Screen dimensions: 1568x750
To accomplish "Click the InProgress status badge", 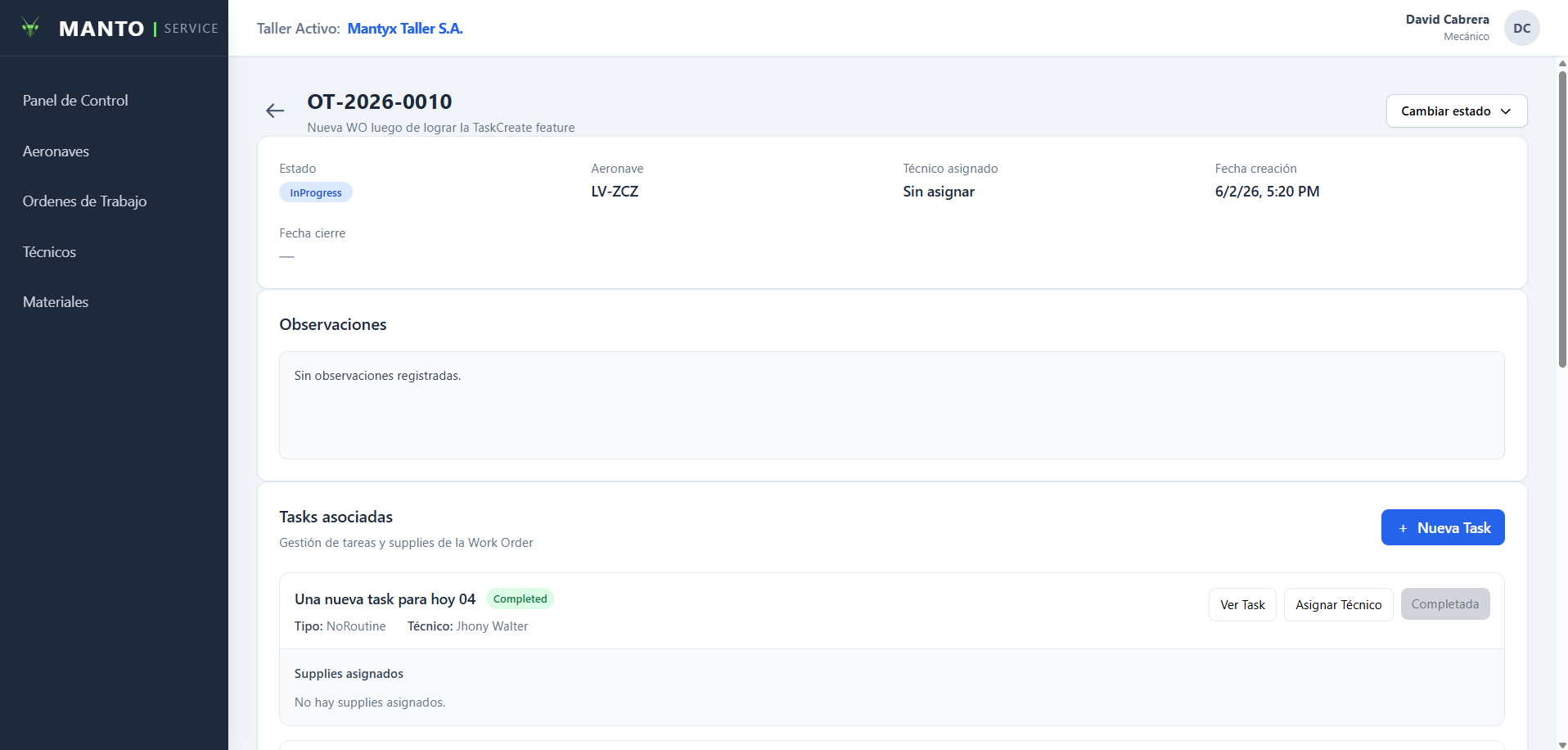I will [316, 192].
